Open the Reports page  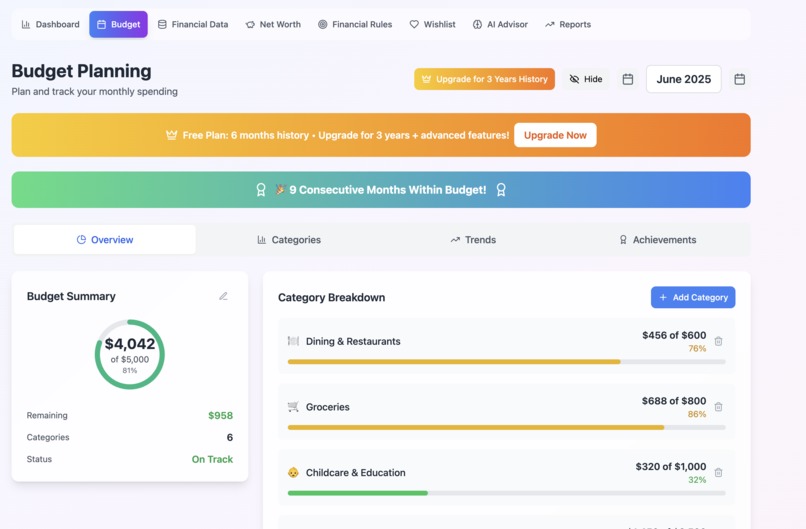568,24
